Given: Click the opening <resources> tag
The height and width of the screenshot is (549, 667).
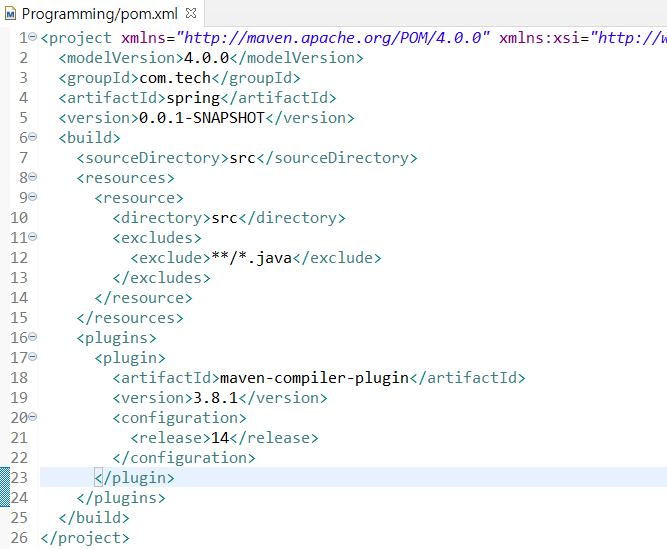Looking at the screenshot, I should tap(125, 178).
